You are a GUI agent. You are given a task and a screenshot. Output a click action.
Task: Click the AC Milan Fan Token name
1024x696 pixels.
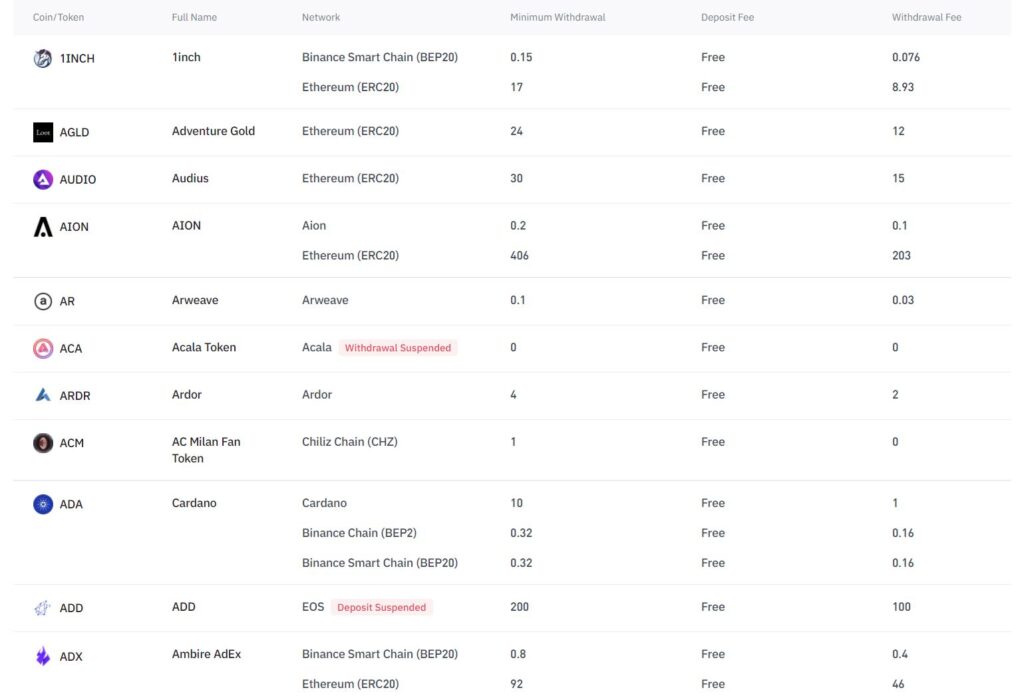coord(206,450)
